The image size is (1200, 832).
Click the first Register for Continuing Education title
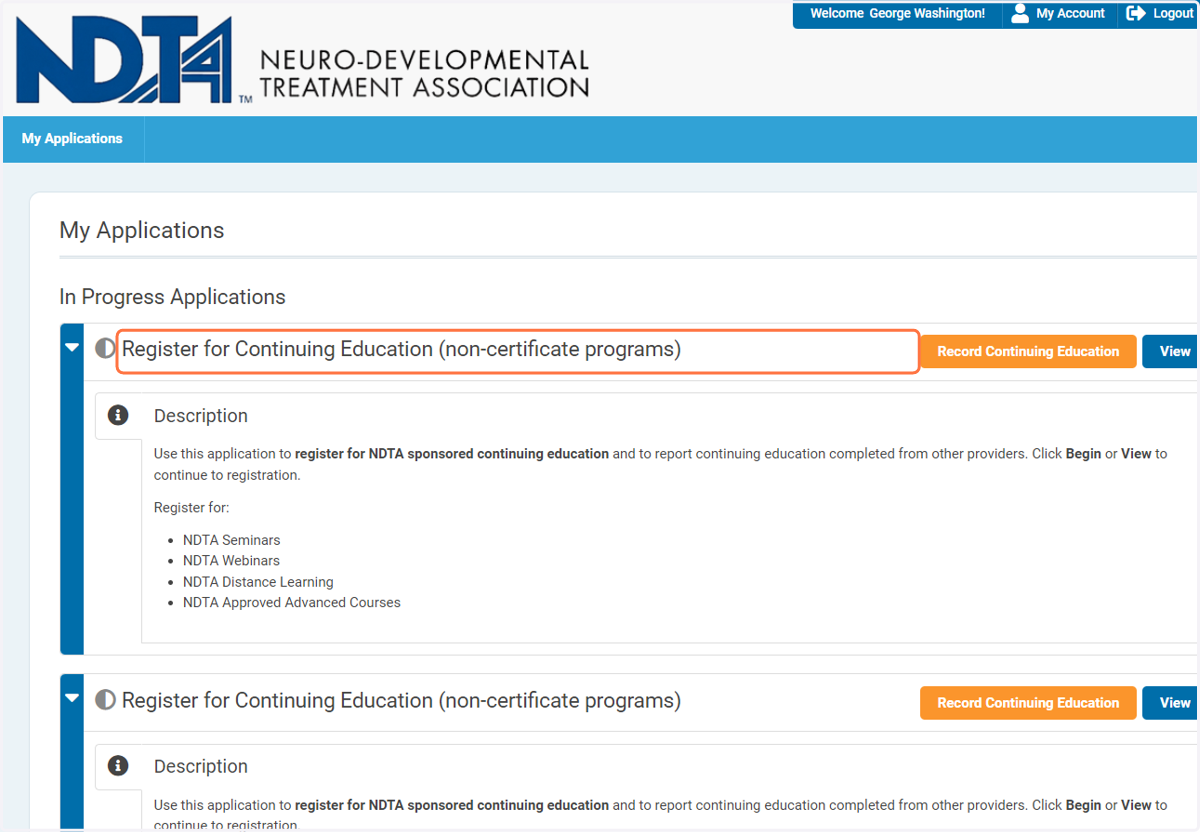401,350
